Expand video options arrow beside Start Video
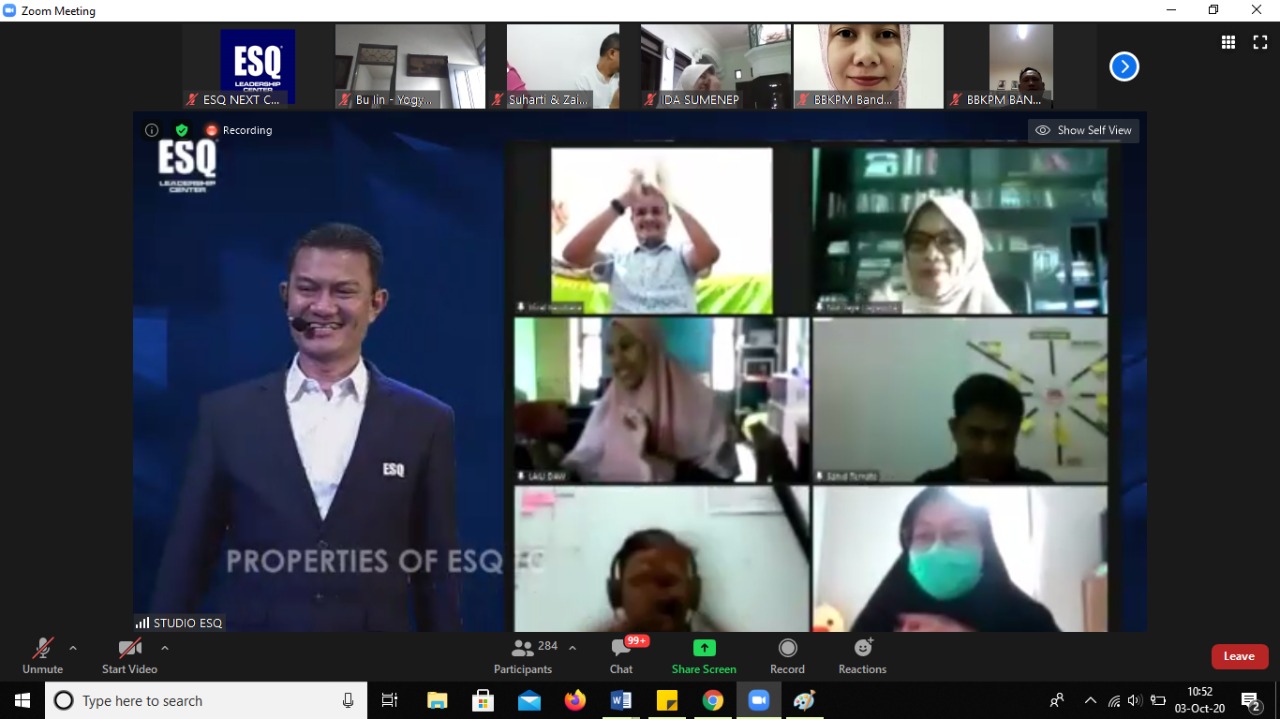This screenshot has width=1280, height=719. [x=165, y=648]
